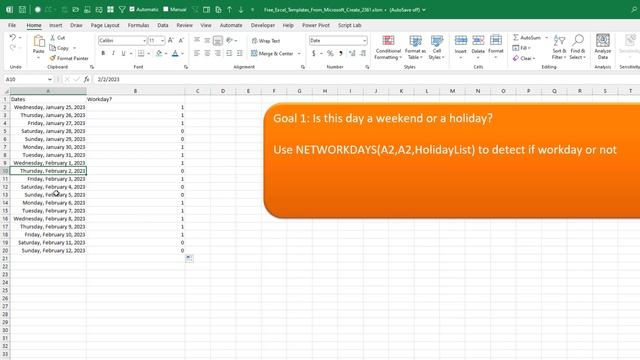The image size is (640, 360).
Task: Click the Filter funnel icon in quick access toolbar
Action: 122,9
